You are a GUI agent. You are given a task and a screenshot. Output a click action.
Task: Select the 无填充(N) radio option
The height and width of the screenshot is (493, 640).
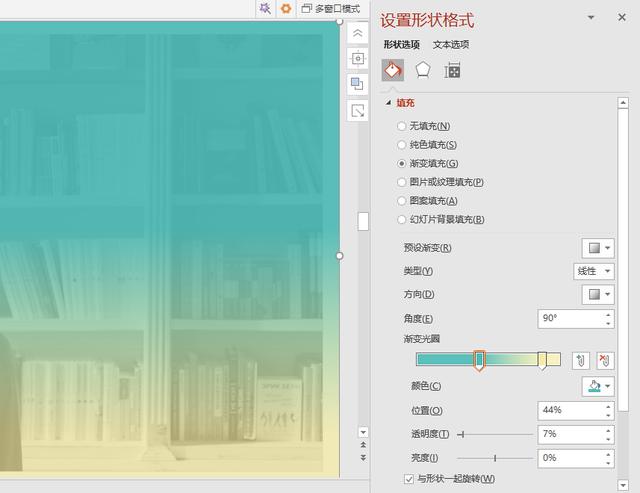point(402,126)
